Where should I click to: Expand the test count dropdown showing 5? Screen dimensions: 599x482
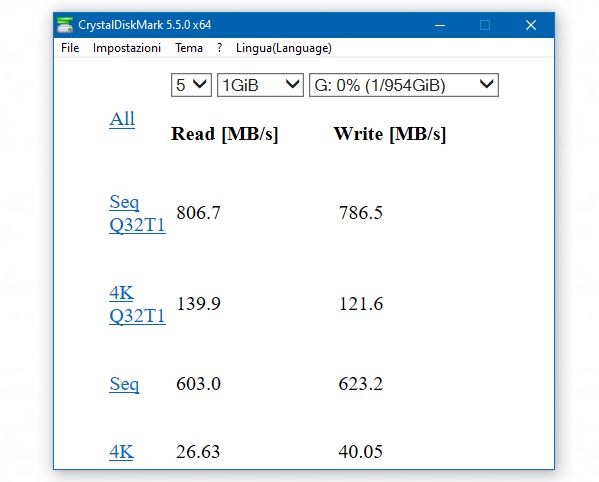(191, 85)
